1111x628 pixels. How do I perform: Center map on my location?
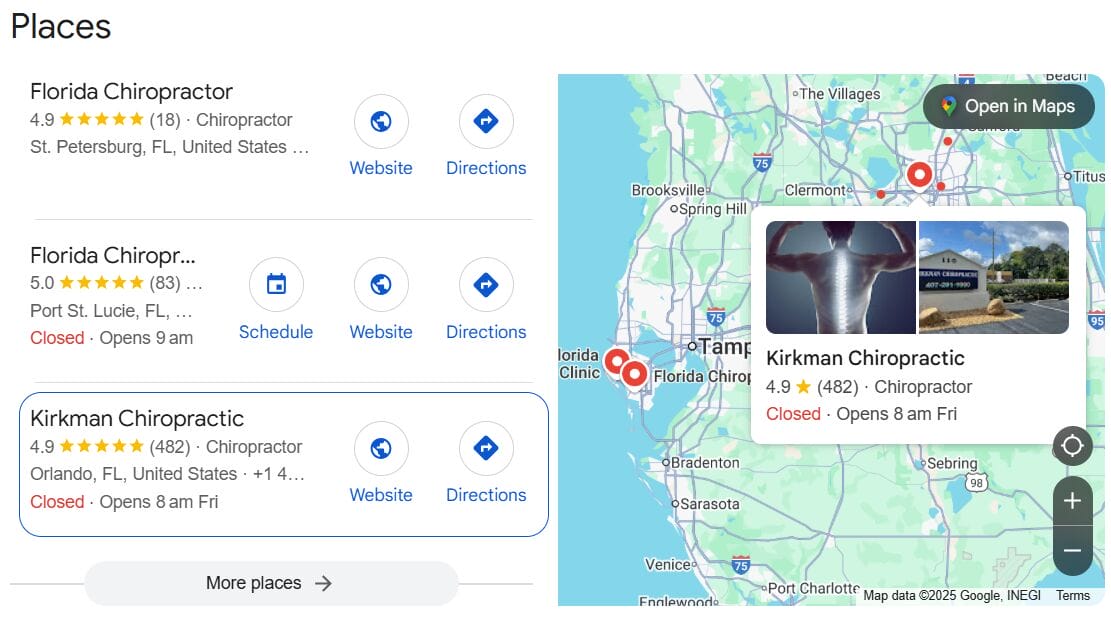1072,446
